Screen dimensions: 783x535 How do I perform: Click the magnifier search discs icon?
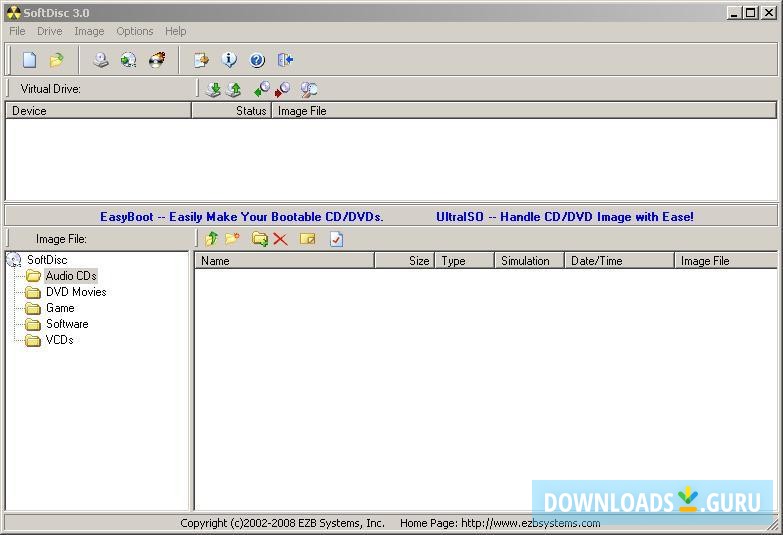(309, 89)
